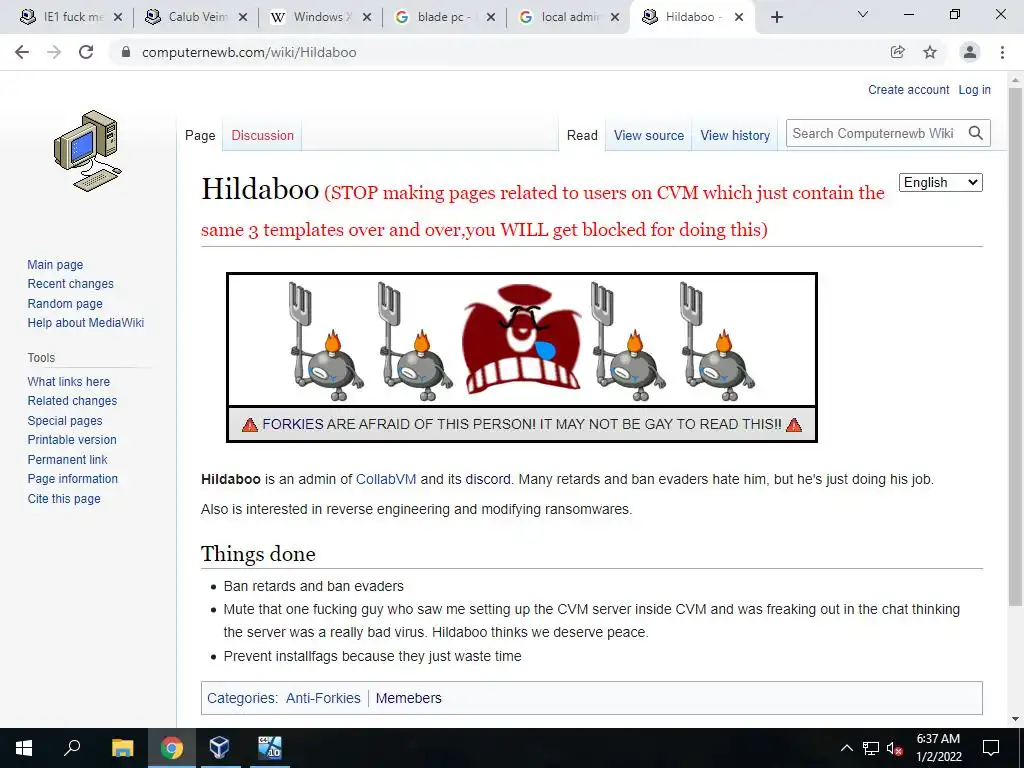Select the Page tab of the wiki
The height and width of the screenshot is (768, 1024).
click(x=200, y=135)
